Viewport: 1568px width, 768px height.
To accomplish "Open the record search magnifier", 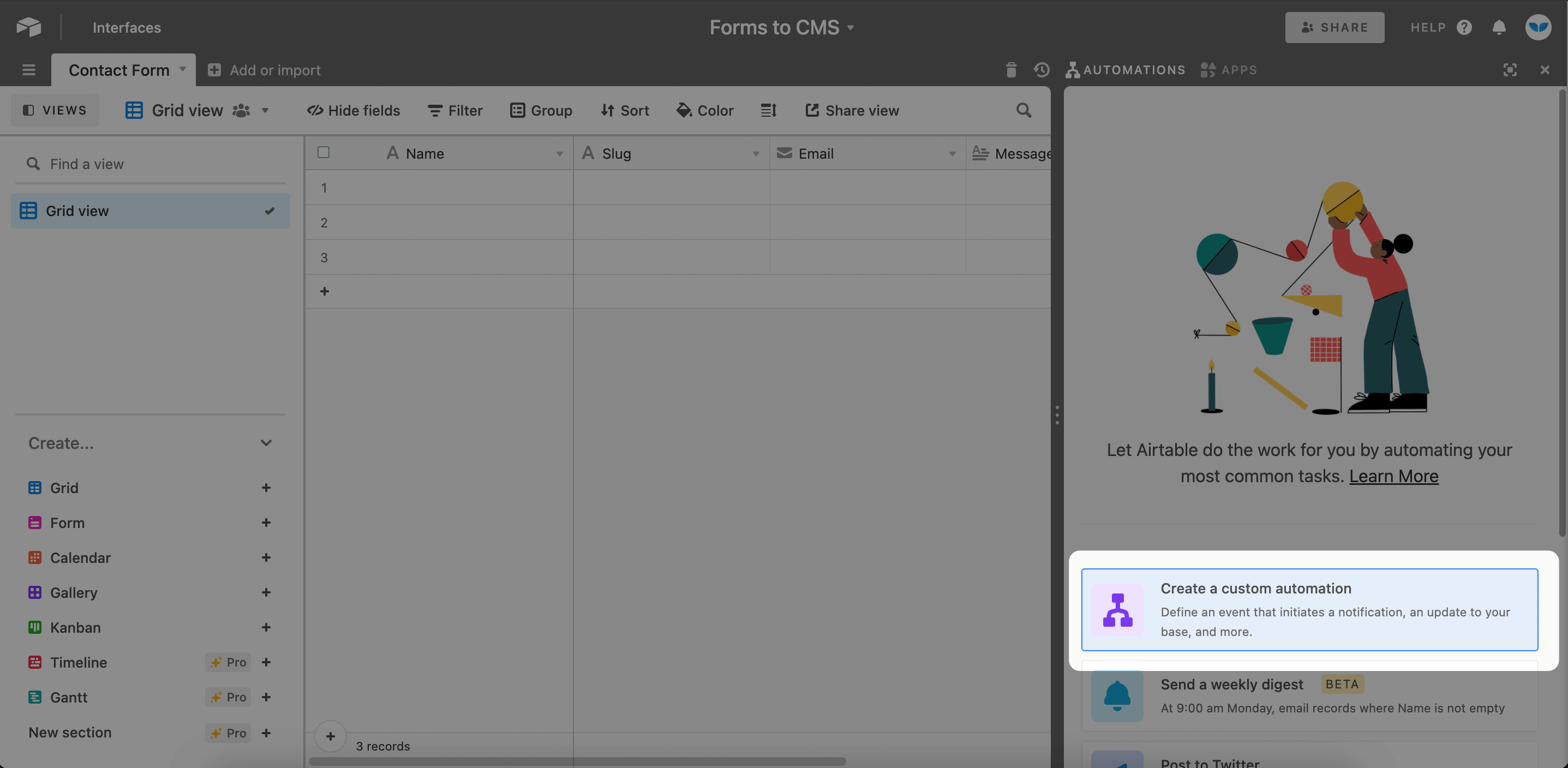I will (1023, 110).
